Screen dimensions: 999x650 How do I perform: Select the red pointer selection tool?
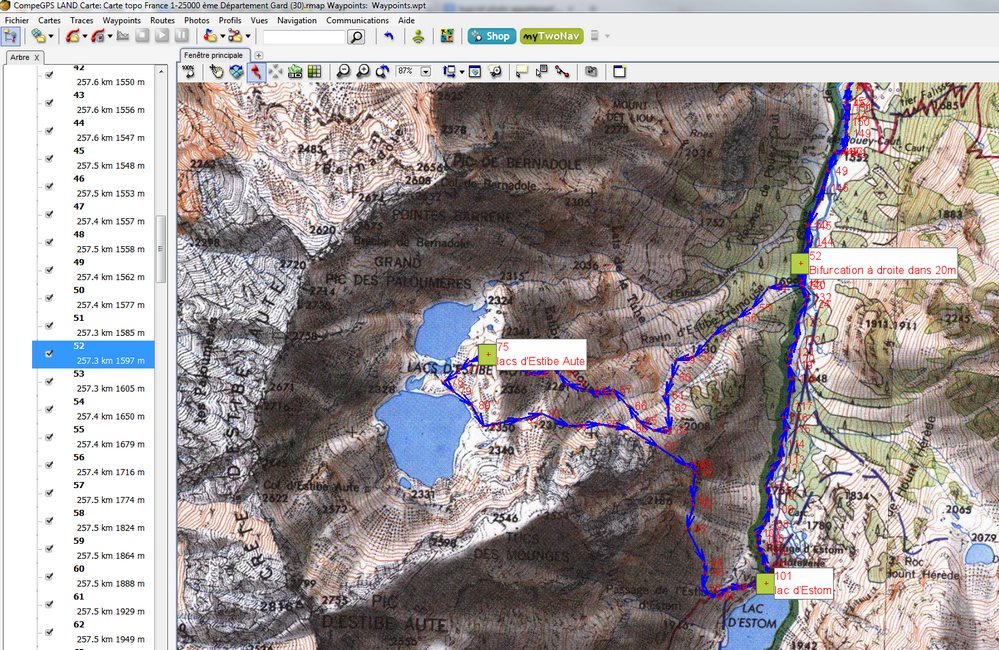click(256, 71)
